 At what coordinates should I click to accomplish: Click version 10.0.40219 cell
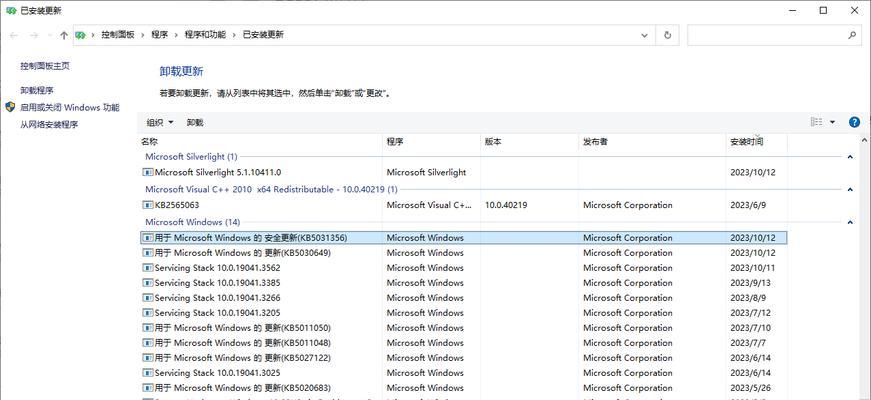506,206
